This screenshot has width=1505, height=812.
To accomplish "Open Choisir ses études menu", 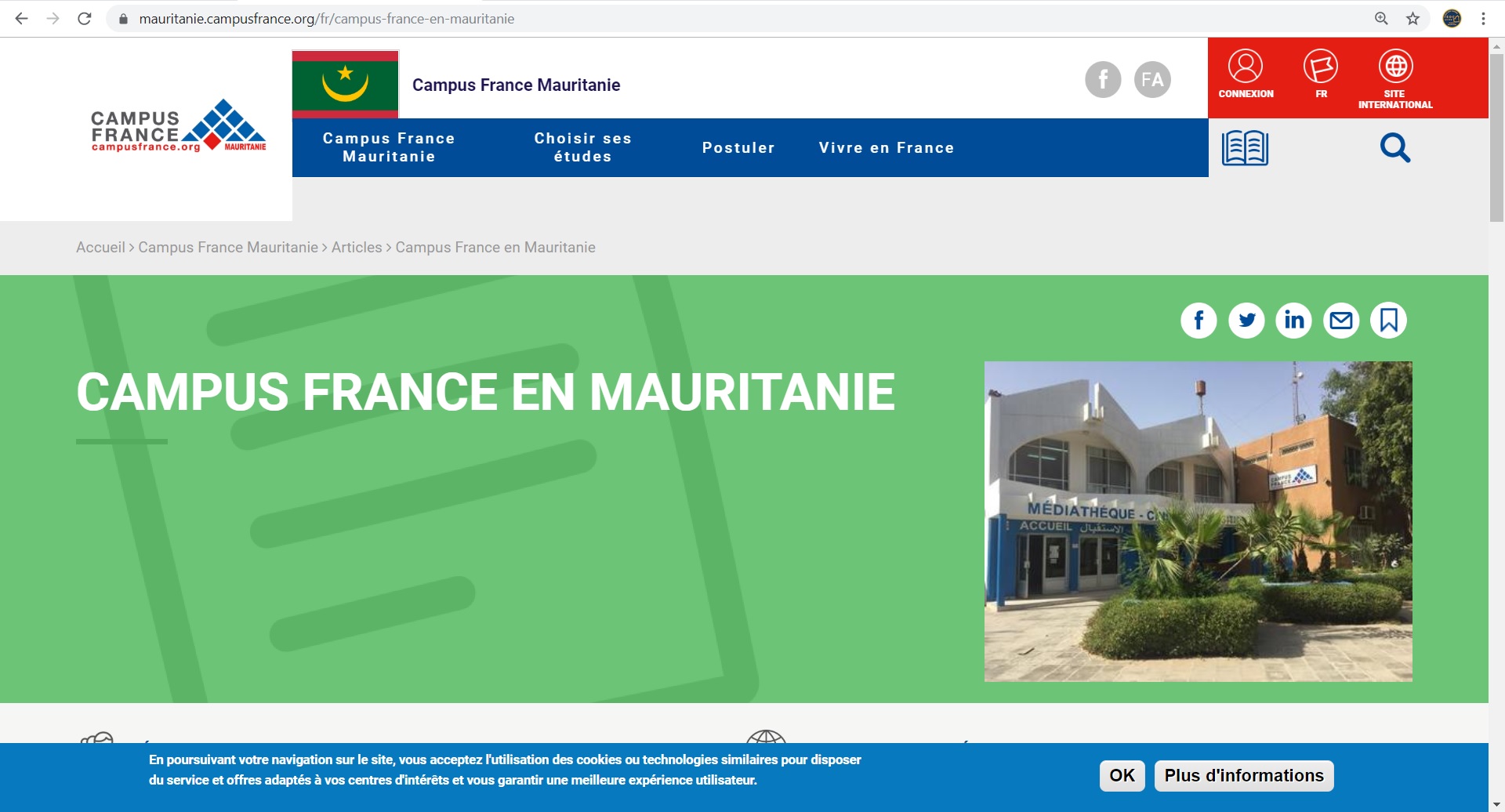I will point(582,147).
